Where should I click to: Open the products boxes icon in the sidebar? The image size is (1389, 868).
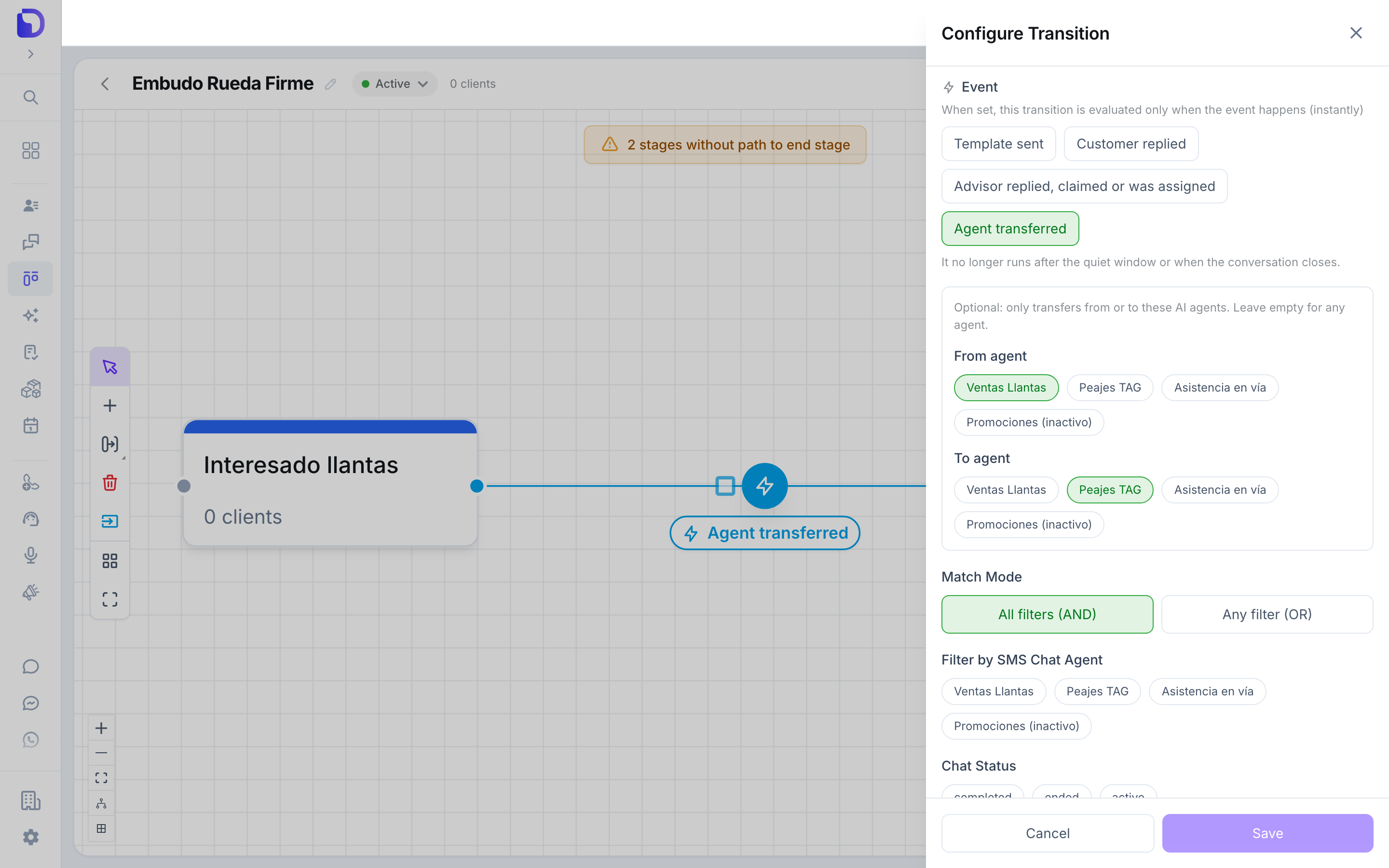(x=30, y=389)
